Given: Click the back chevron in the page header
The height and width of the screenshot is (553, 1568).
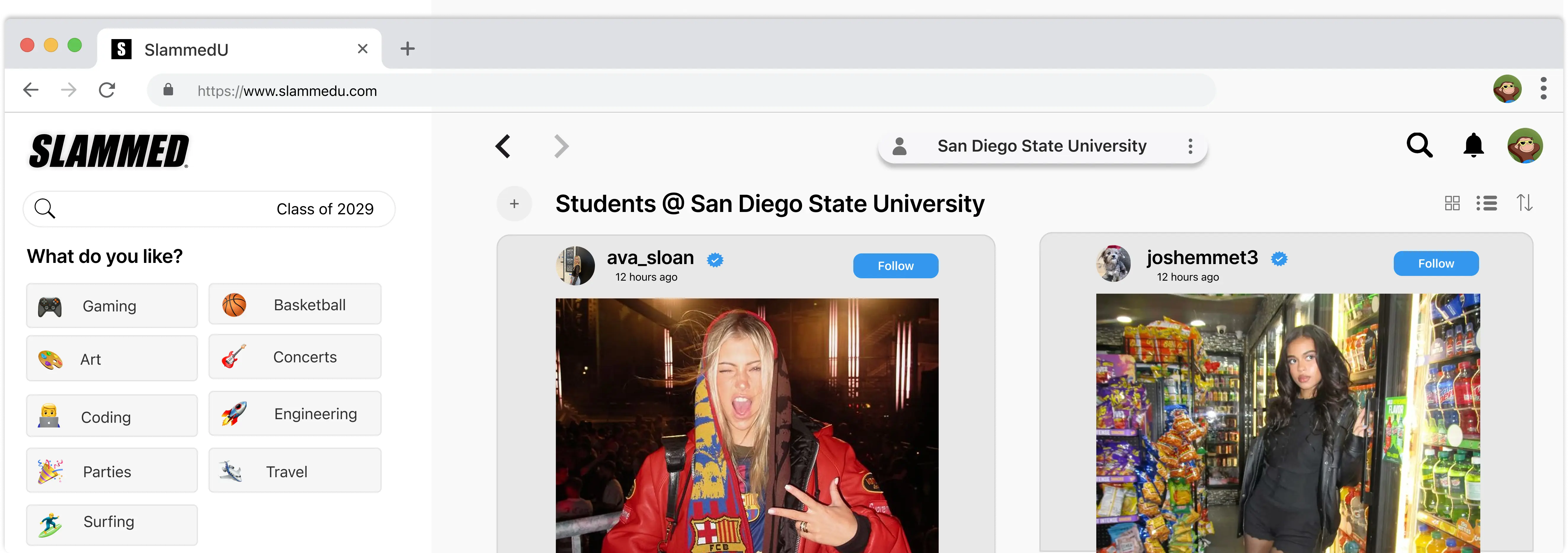Looking at the screenshot, I should coord(503,147).
